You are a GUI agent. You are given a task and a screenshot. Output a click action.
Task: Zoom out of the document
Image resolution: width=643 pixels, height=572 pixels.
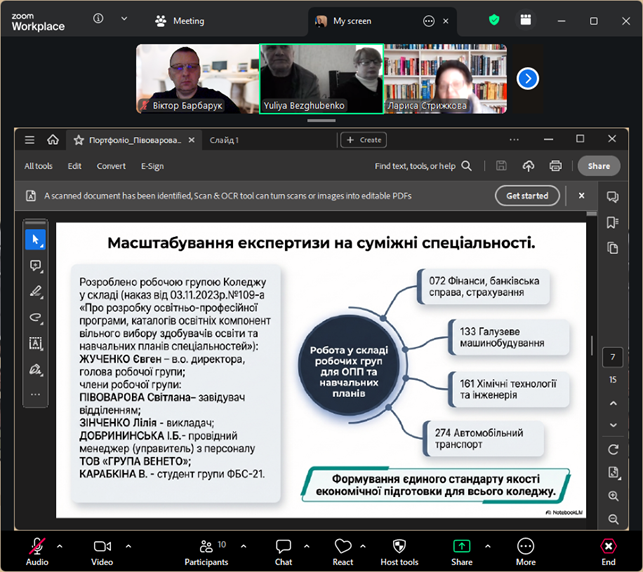pos(613,520)
